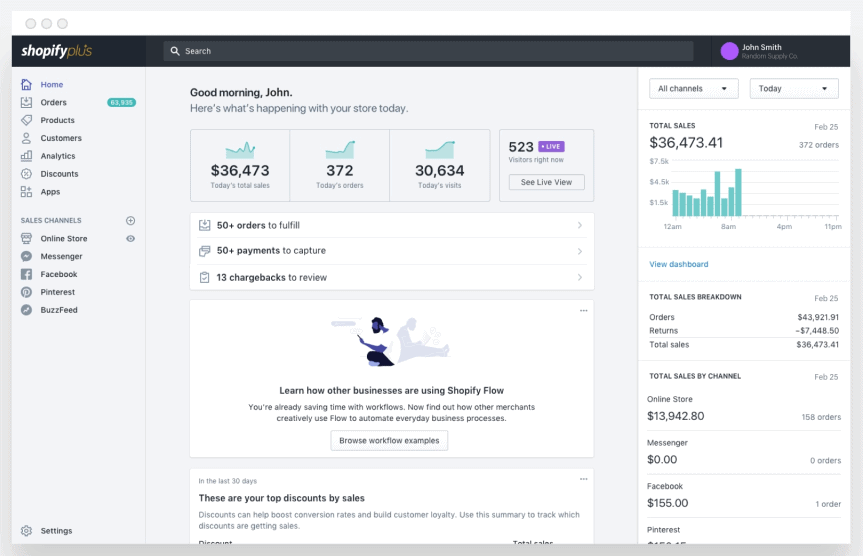Screen dimensions: 863x556
Task: Click the payments to capture card icon
Action: [x=205, y=251]
